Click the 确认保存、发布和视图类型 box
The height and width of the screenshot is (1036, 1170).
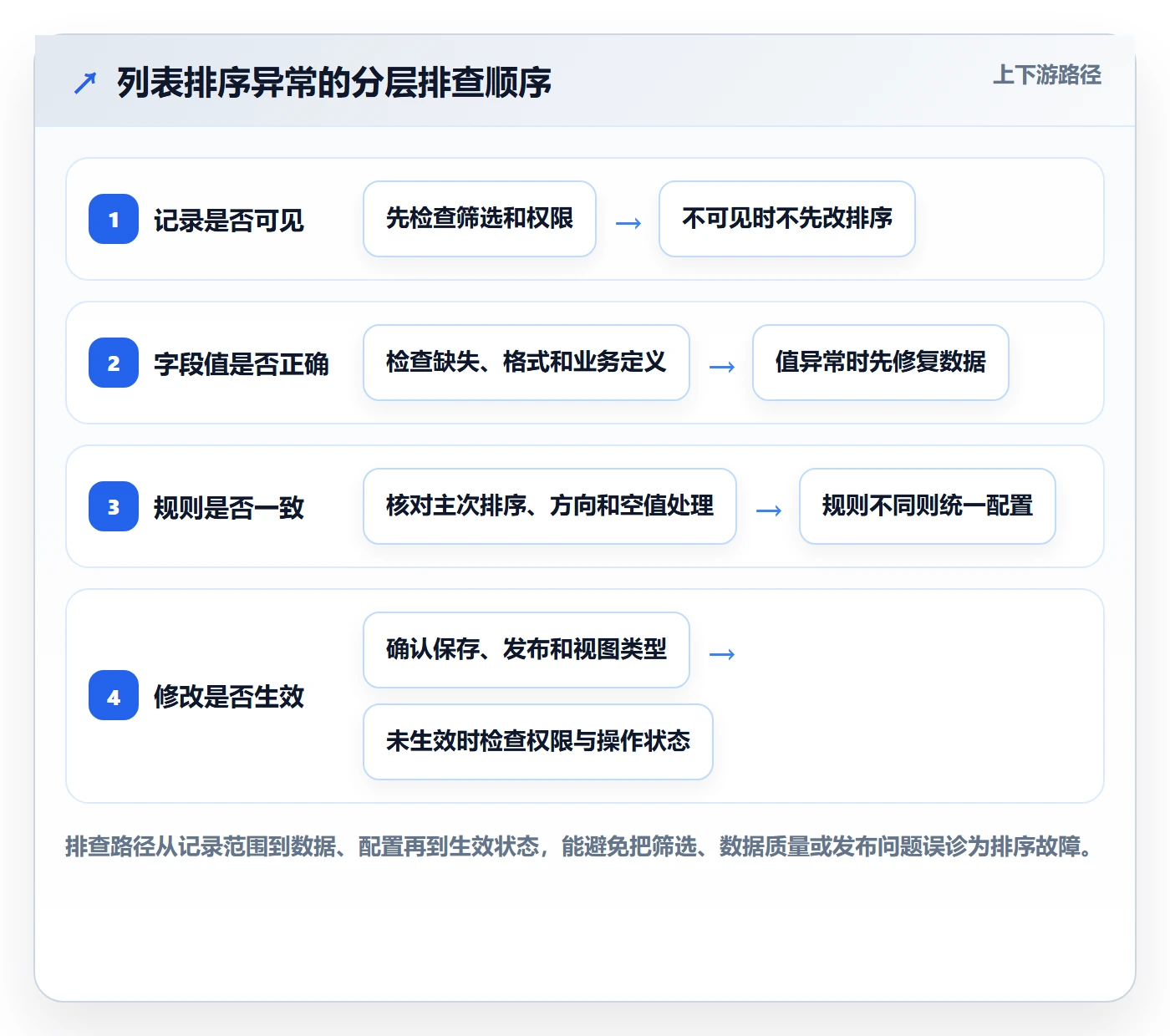(x=526, y=650)
